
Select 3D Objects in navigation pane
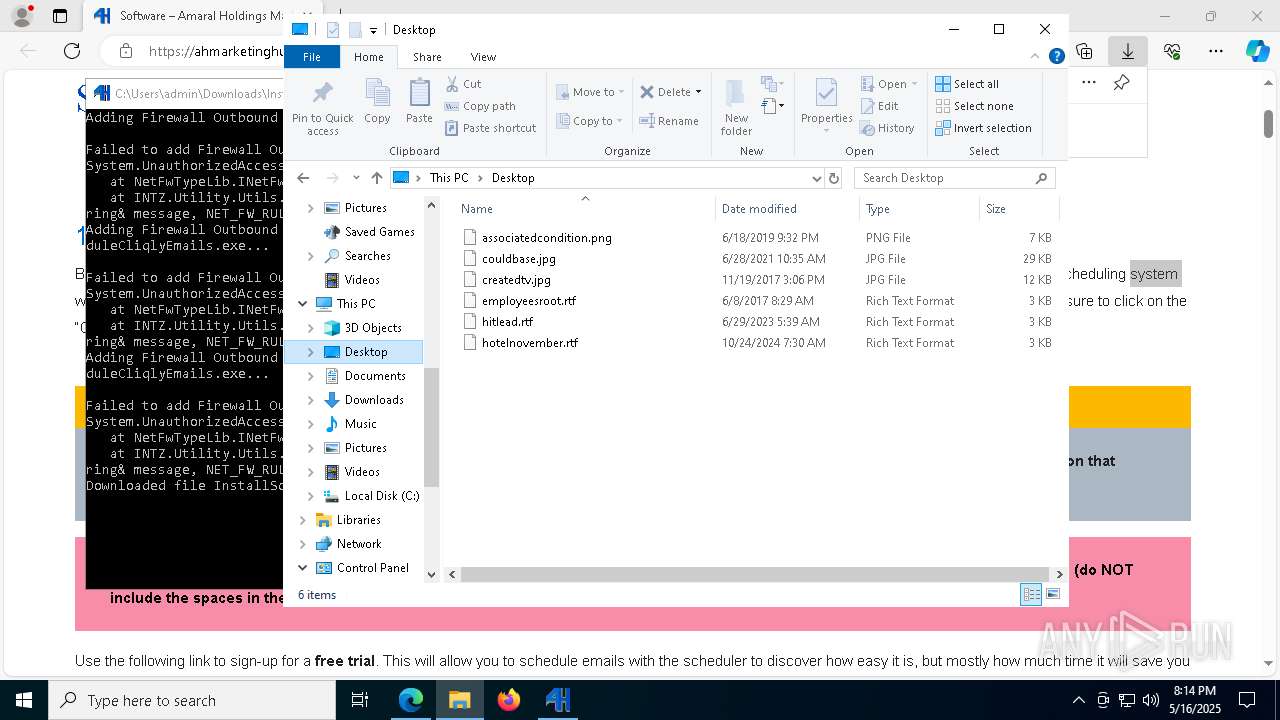click(373, 328)
